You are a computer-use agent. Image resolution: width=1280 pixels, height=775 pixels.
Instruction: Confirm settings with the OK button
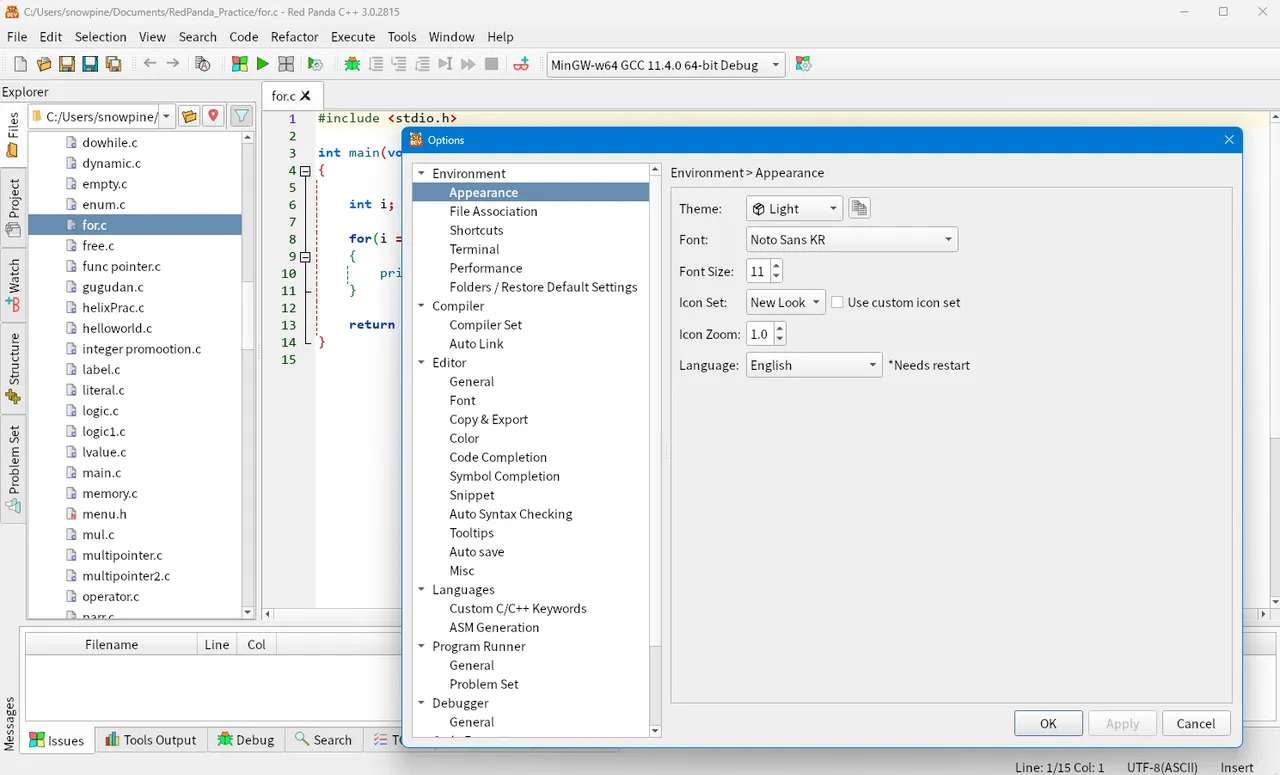tap(1048, 723)
